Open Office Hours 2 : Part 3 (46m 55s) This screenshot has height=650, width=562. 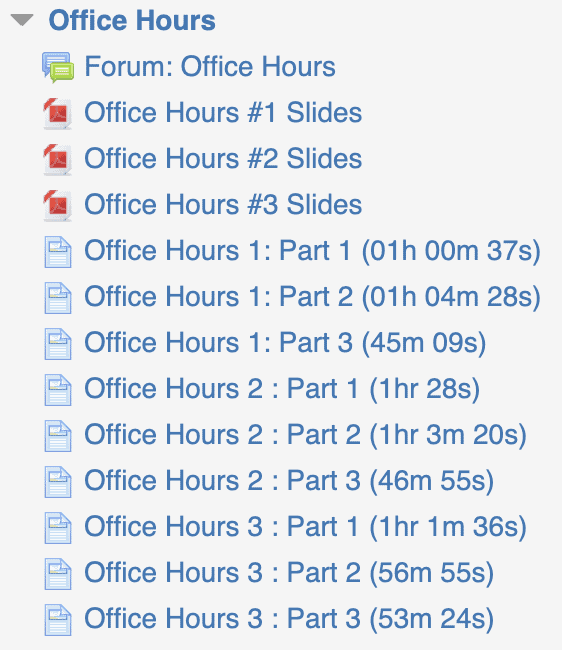[x=289, y=481]
